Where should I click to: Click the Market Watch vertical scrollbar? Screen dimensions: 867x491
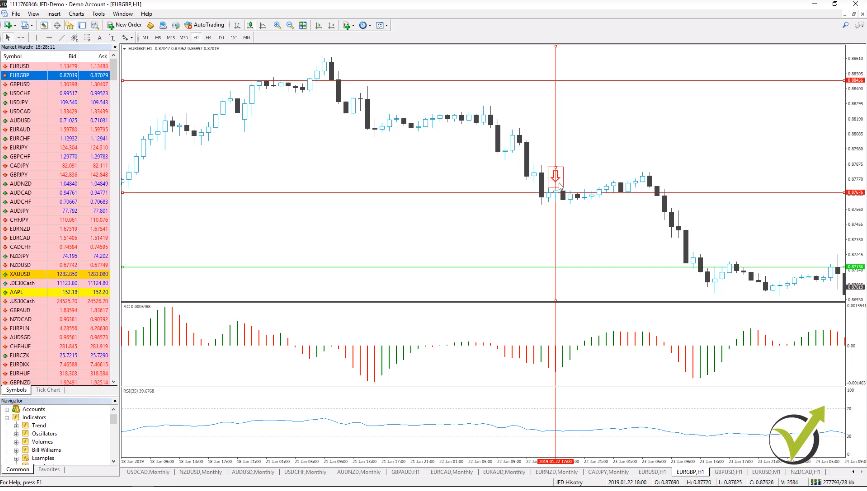114,218
